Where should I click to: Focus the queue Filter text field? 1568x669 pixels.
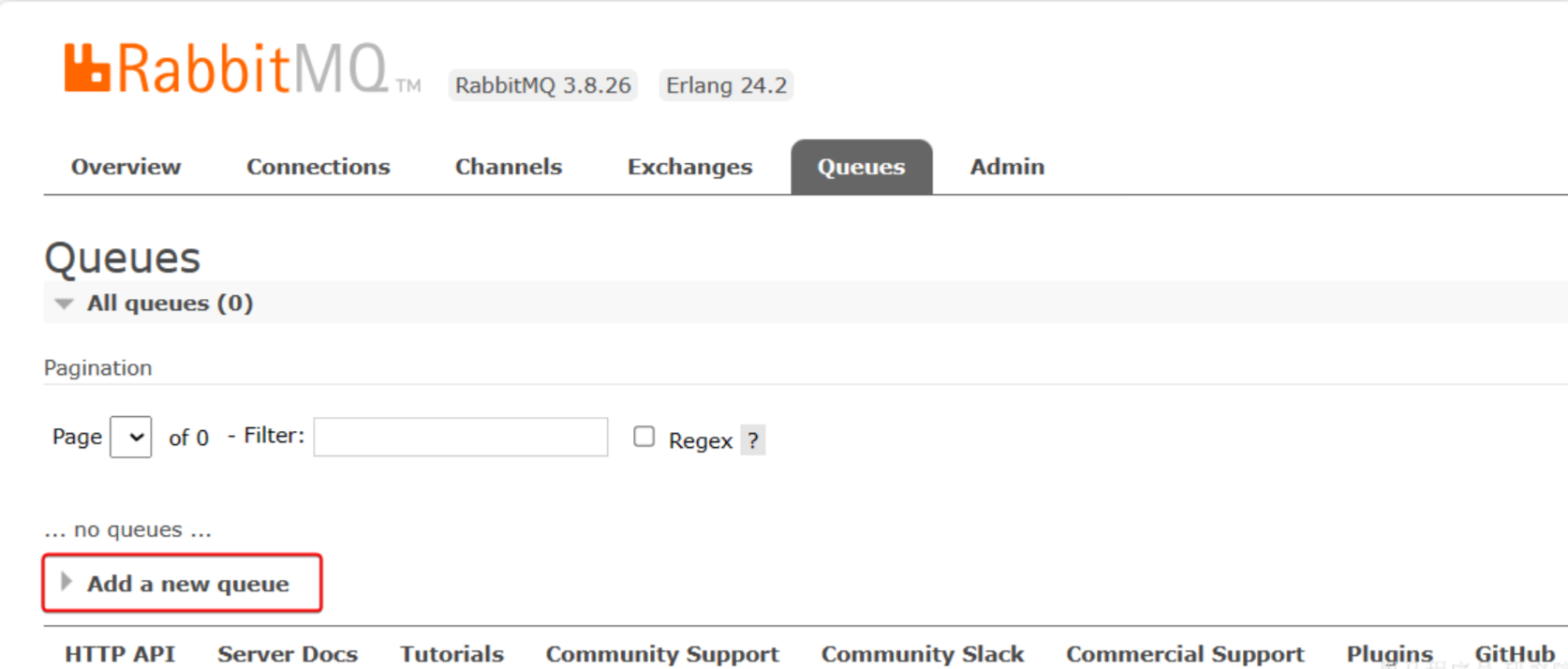point(461,437)
